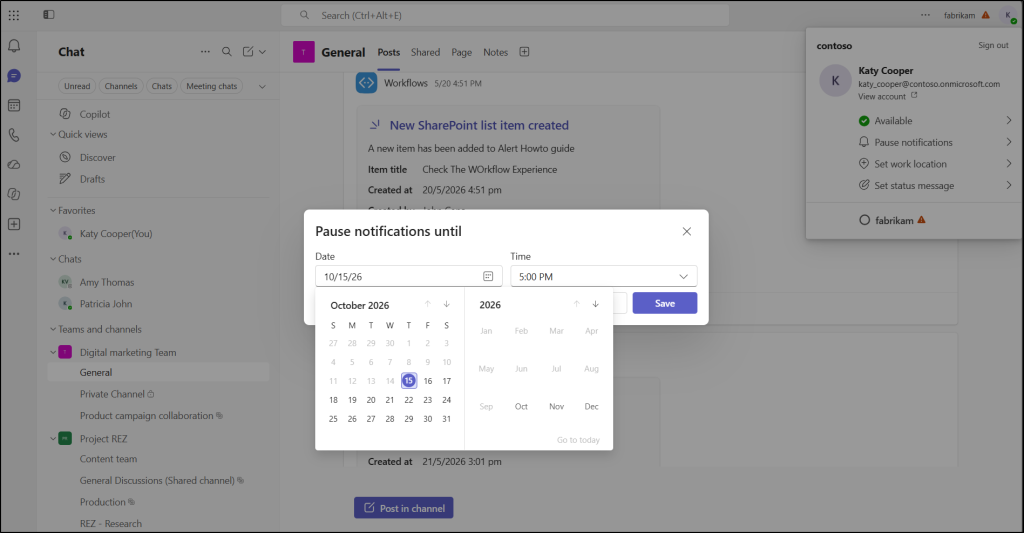This screenshot has width=1024, height=533.
Task: Open title bar settings and more ellipsis
Action: pos(925,15)
